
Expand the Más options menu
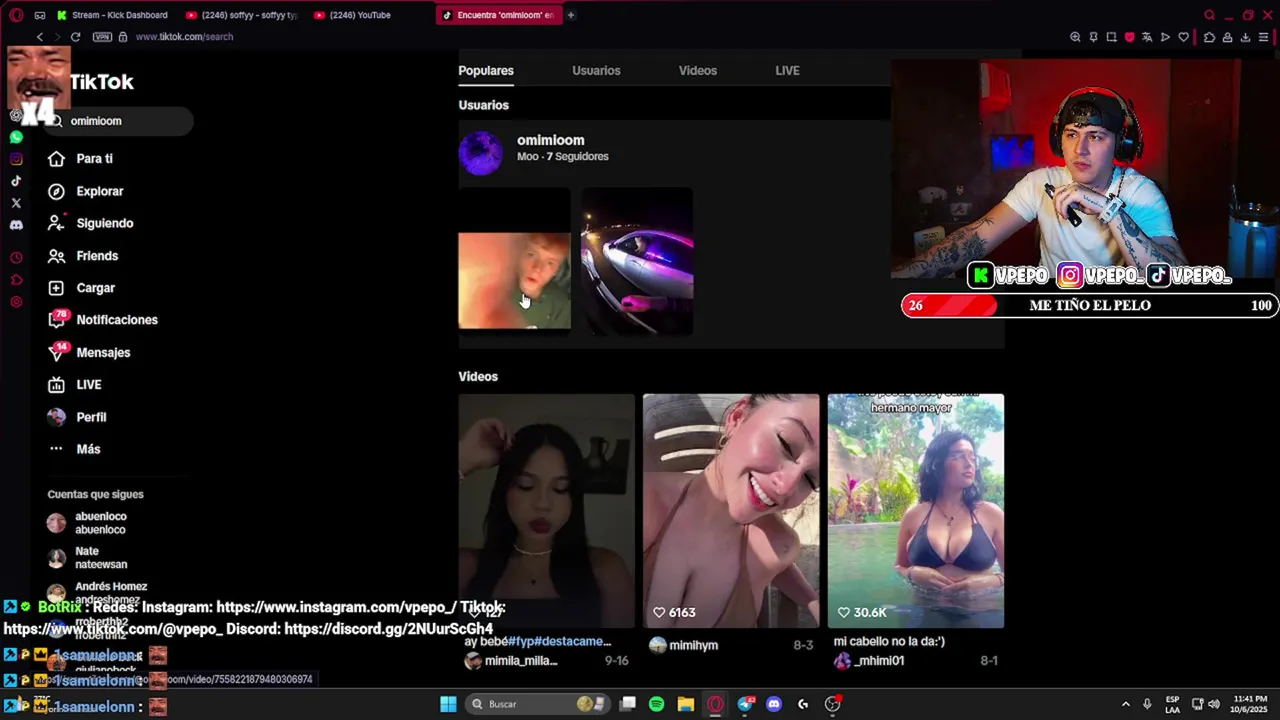coord(88,449)
